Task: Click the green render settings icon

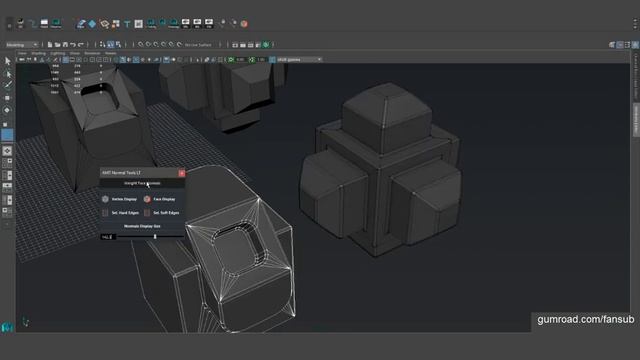Action: (x=266, y=45)
